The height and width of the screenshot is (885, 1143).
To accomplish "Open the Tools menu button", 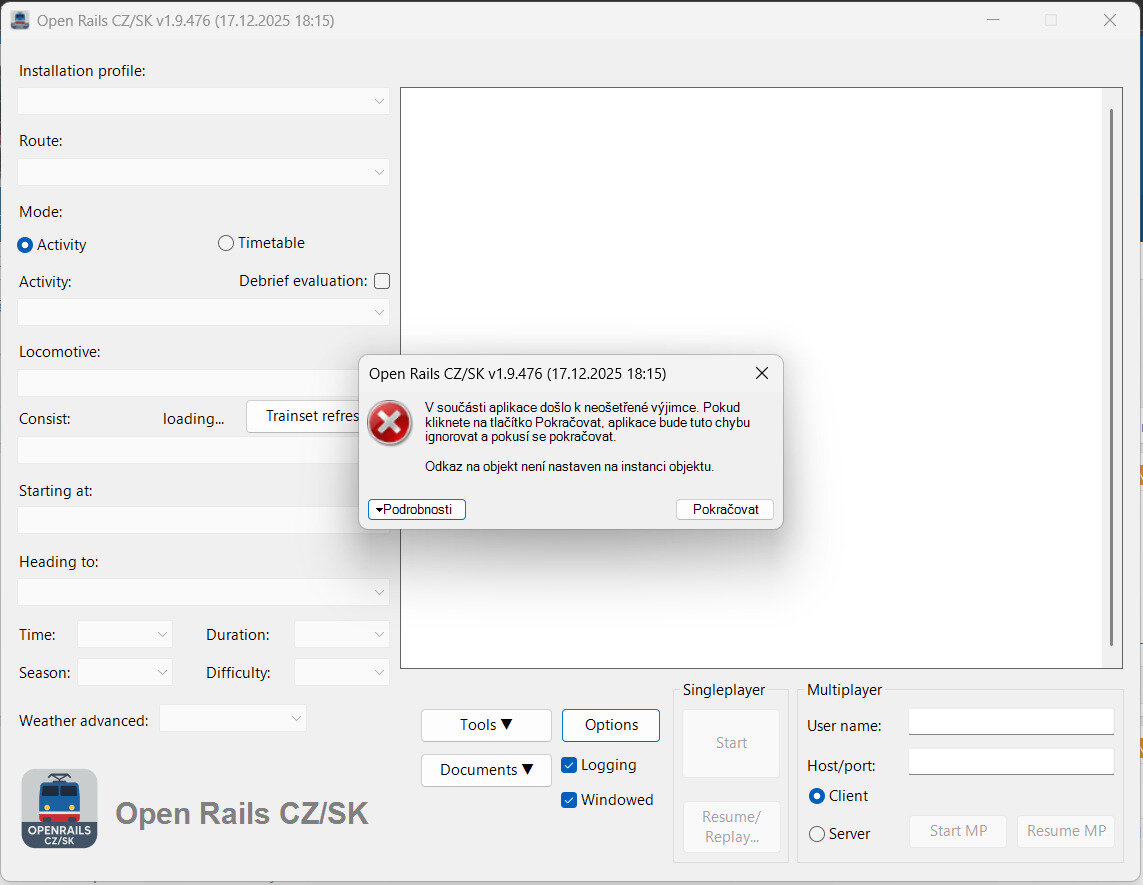I will 486,725.
